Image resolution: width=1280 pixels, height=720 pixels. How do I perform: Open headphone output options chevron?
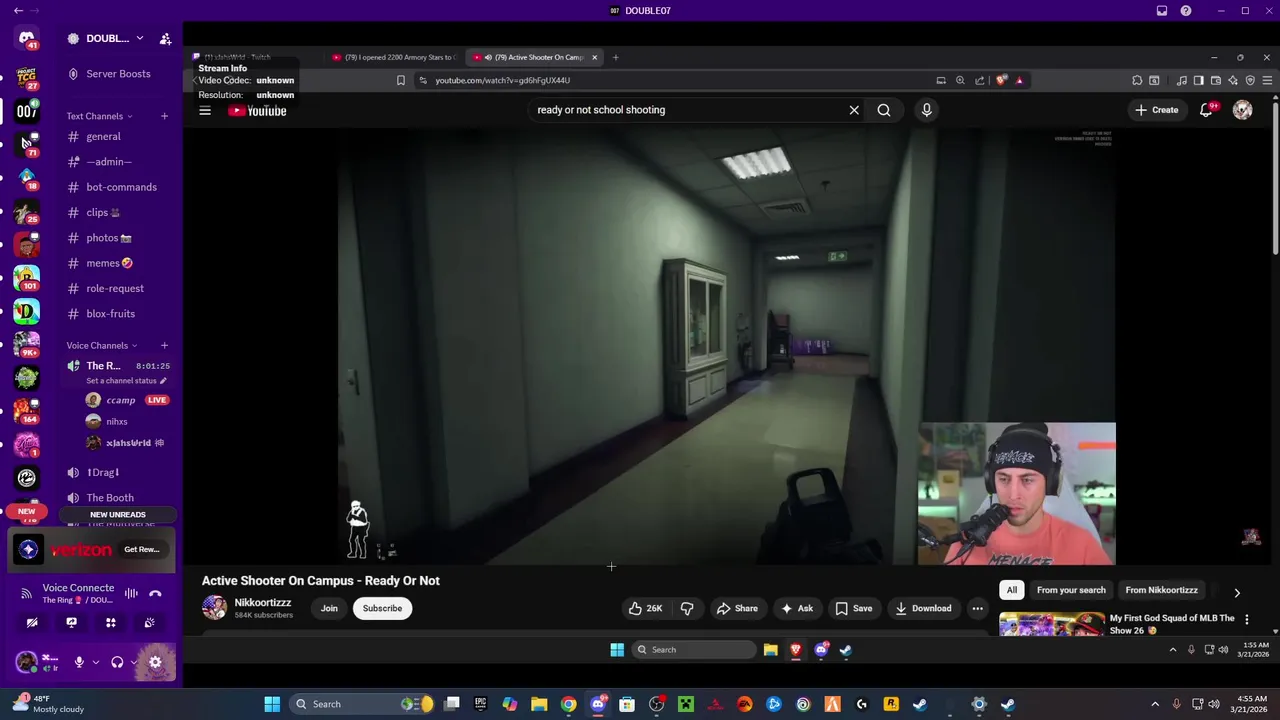point(134,662)
